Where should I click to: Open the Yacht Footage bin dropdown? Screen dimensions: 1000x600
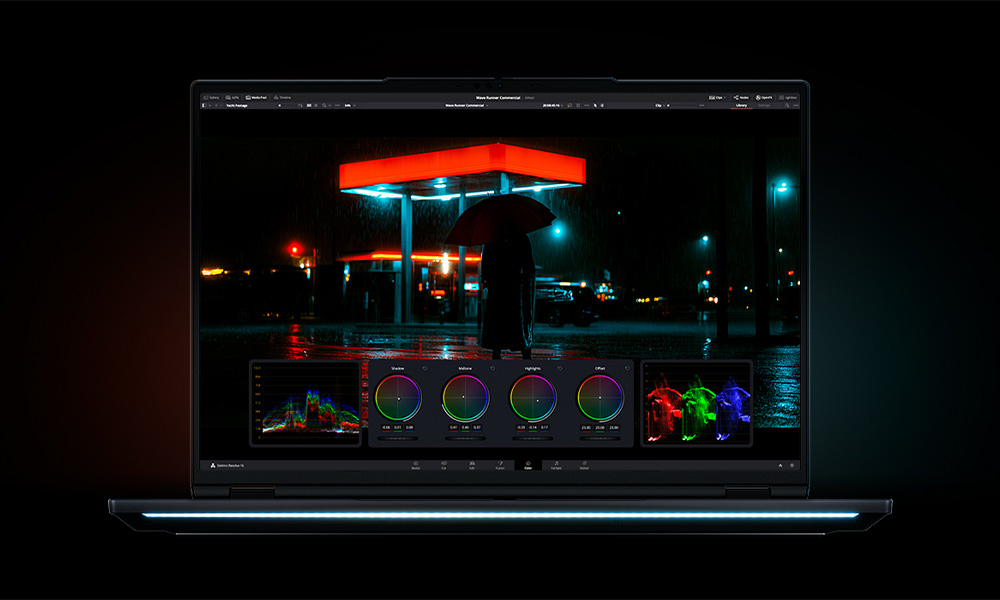pos(237,105)
